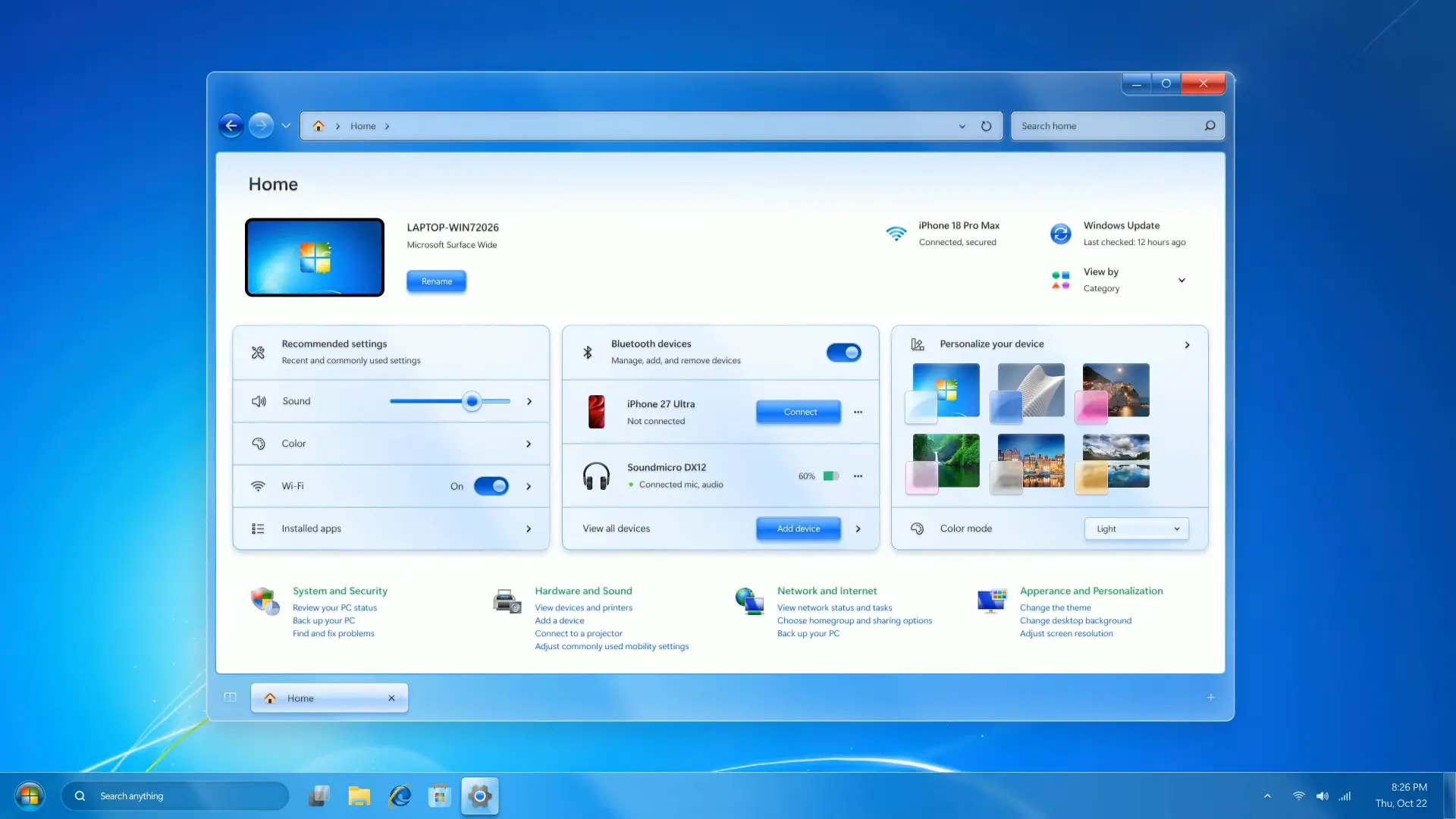
Task: Open a new tab with plus icon
Action: (x=1211, y=697)
